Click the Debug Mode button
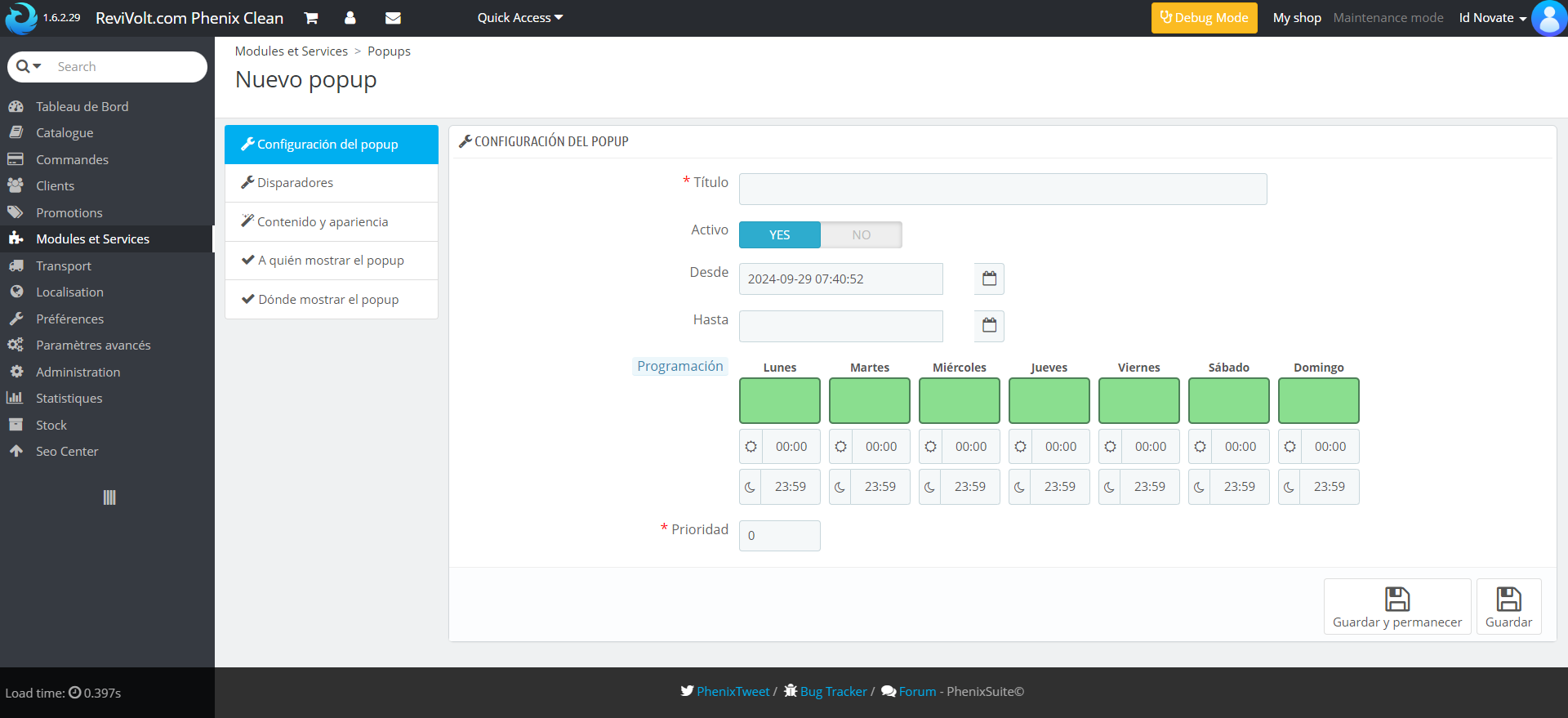Viewport: 1568px width, 718px height. coord(1205,18)
